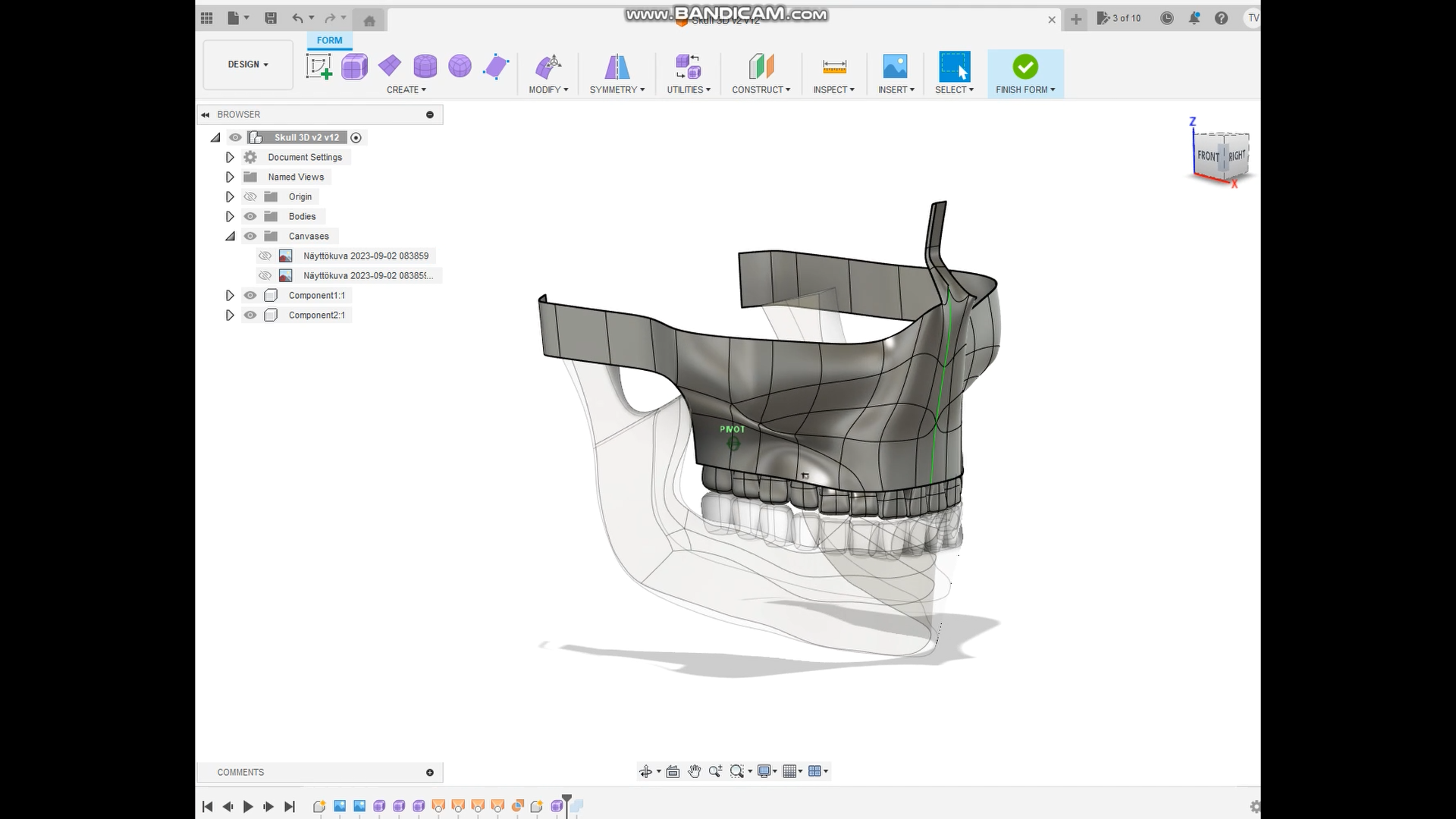1456x819 pixels.
Task: Select the Box primitive tool
Action: pos(355,66)
